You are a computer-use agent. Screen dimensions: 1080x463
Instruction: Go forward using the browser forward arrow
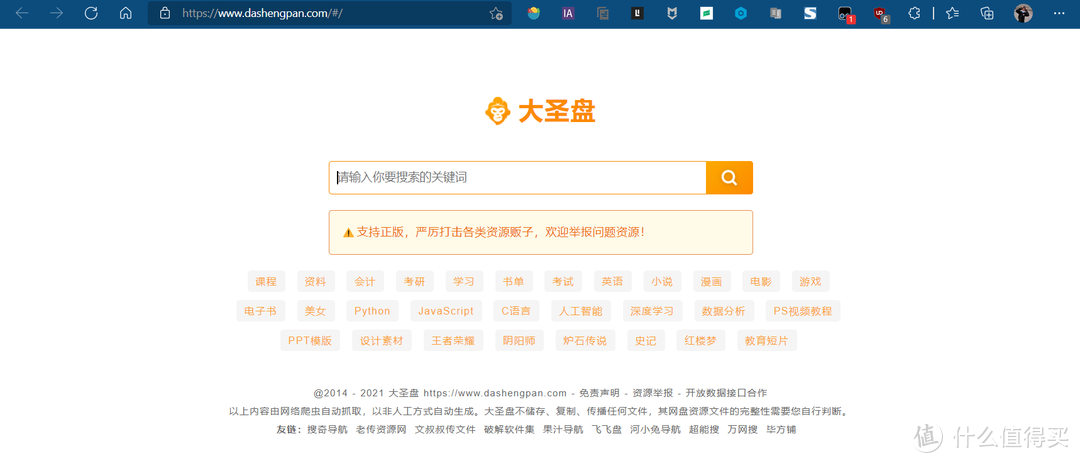pyautogui.click(x=56, y=13)
